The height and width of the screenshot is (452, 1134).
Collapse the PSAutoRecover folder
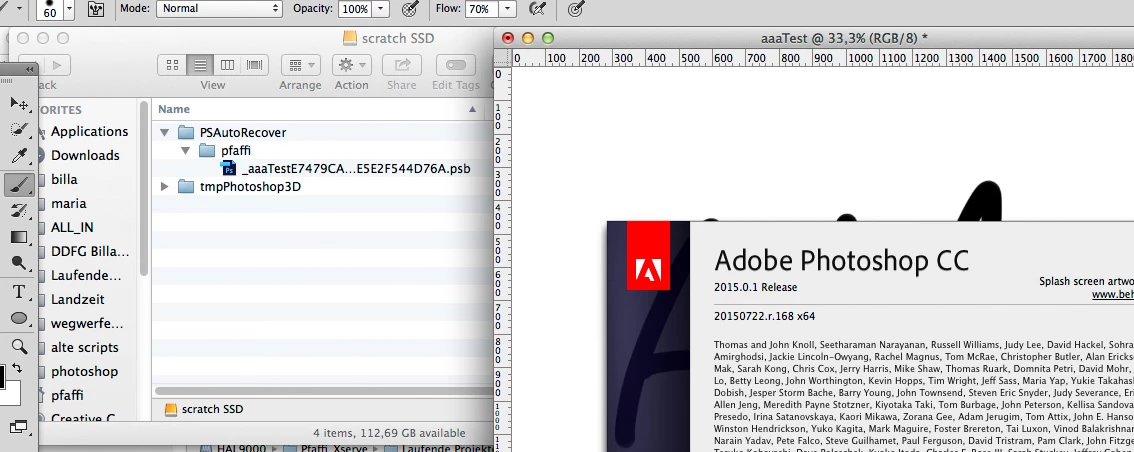coord(164,132)
